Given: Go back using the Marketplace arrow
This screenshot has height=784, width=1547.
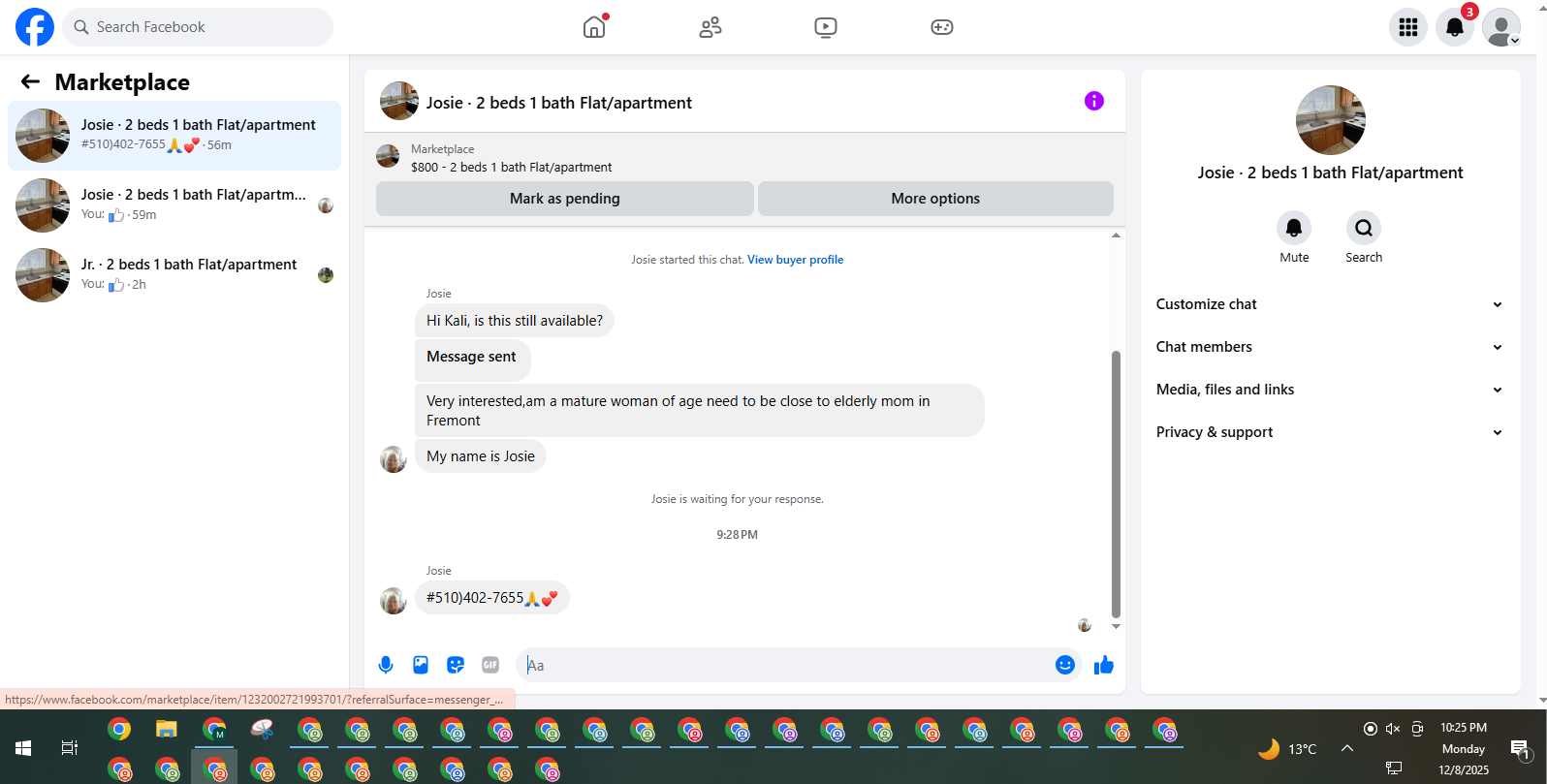Looking at the screenshot, I should (30, 82).
